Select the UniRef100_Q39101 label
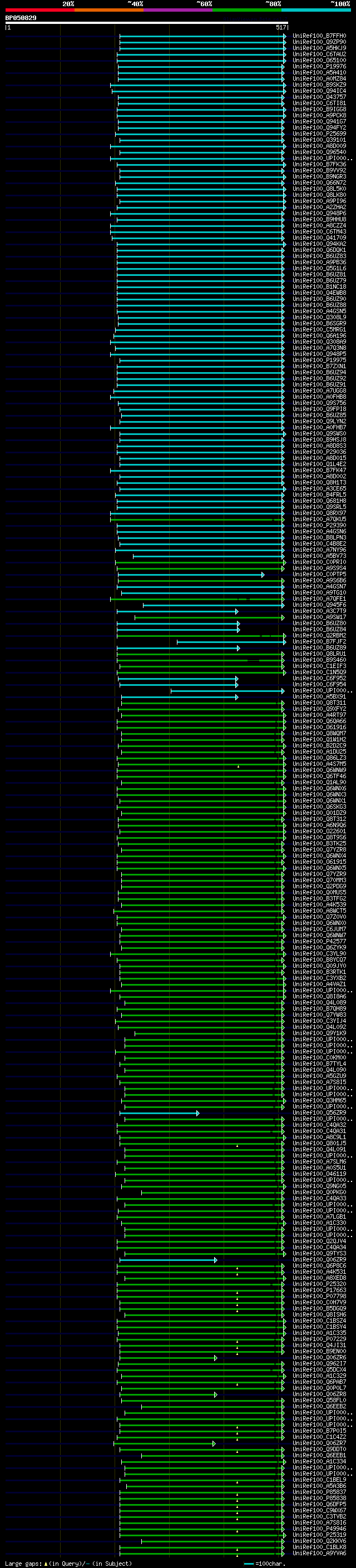Screen dimensions: 356x1568 tap(319, 140)
